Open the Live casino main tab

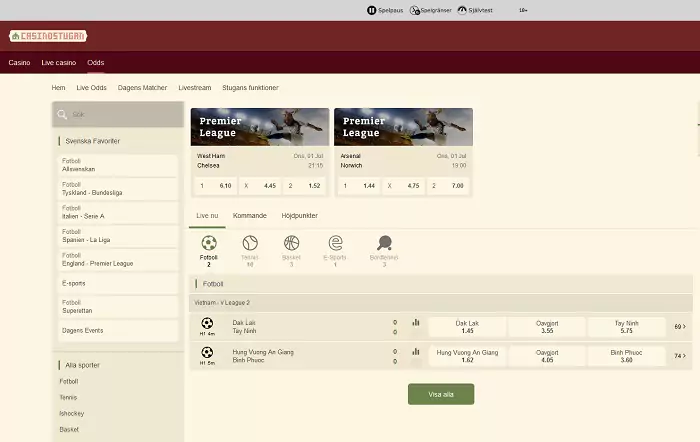(58, 63)
